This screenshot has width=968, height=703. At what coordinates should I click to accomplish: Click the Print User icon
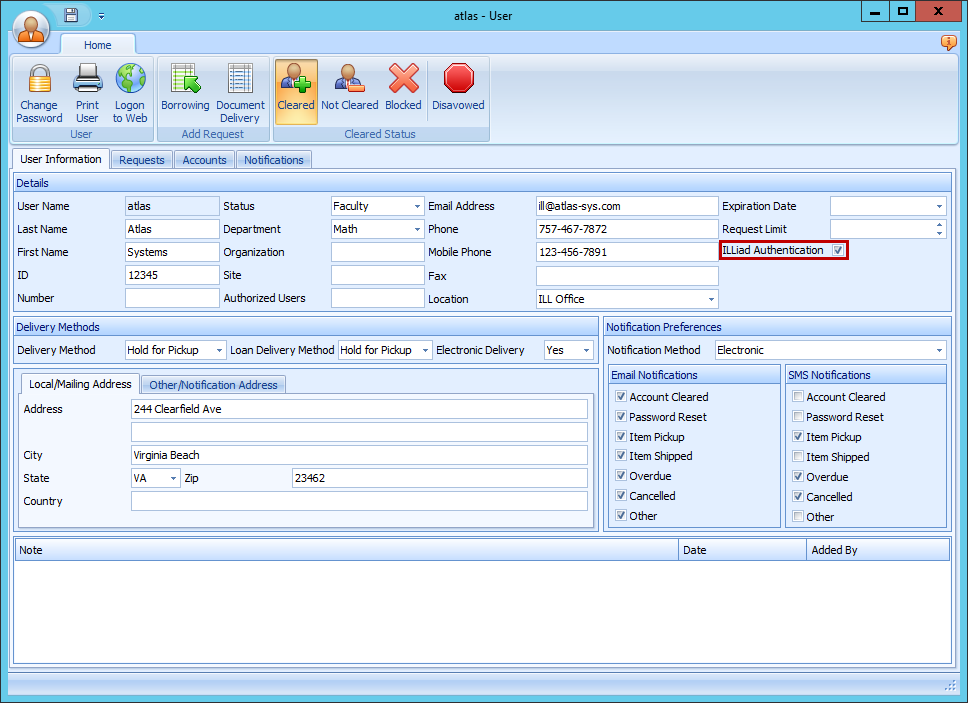[87, 90]
